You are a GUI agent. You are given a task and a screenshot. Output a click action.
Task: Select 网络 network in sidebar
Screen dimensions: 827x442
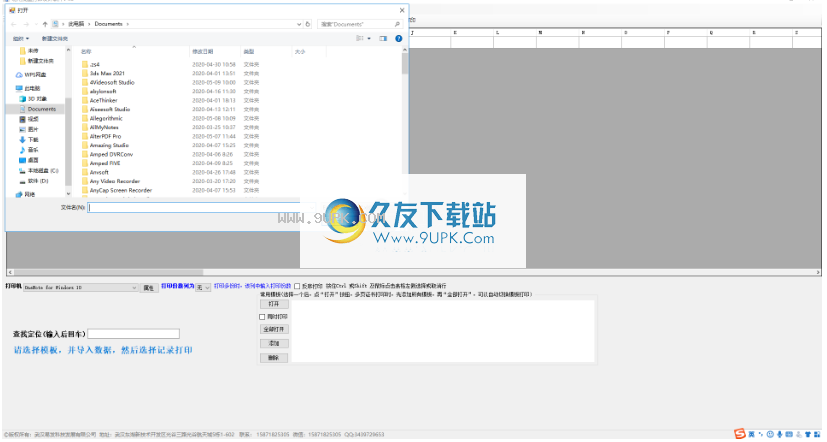(x=25, y=195)
